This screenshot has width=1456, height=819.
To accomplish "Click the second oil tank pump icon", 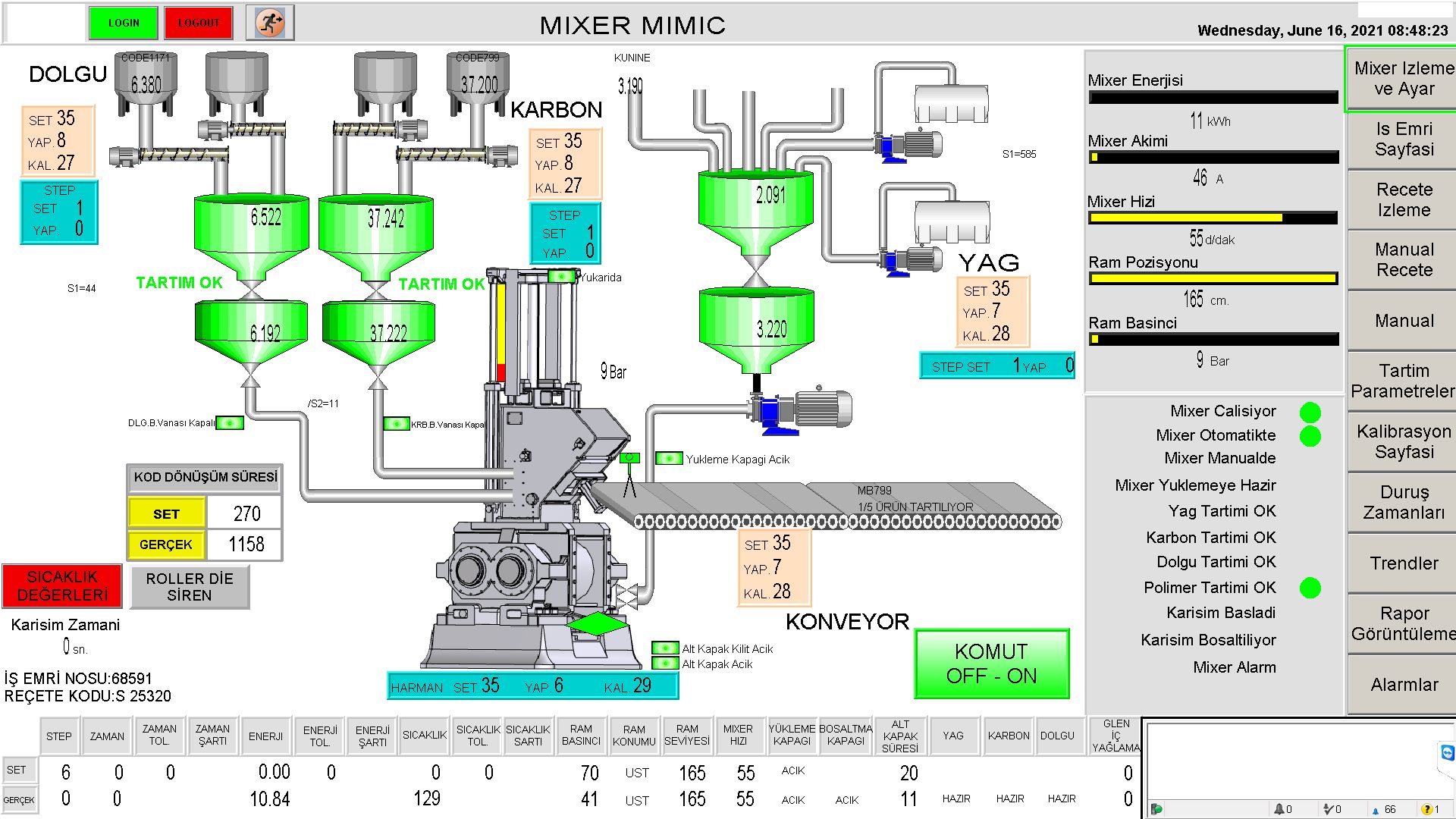I will click(x=909, y=261).
